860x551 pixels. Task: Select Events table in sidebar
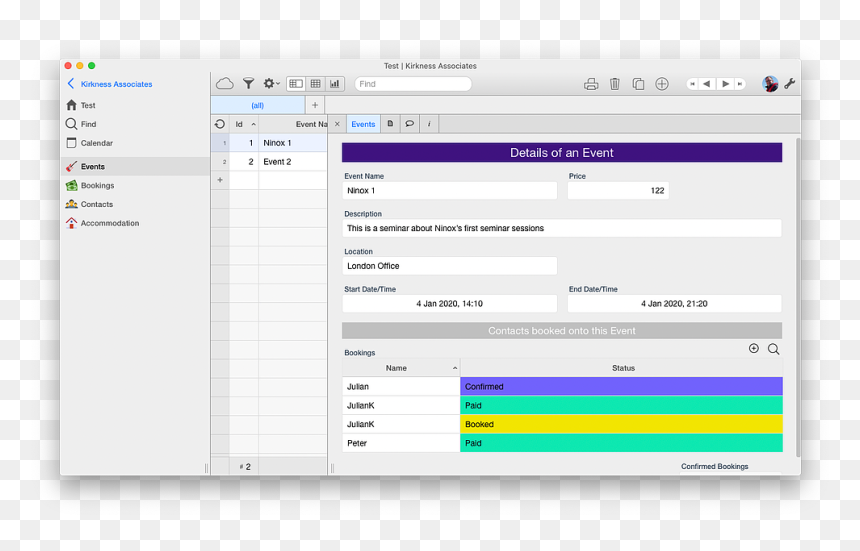click(x=135, y=167)
